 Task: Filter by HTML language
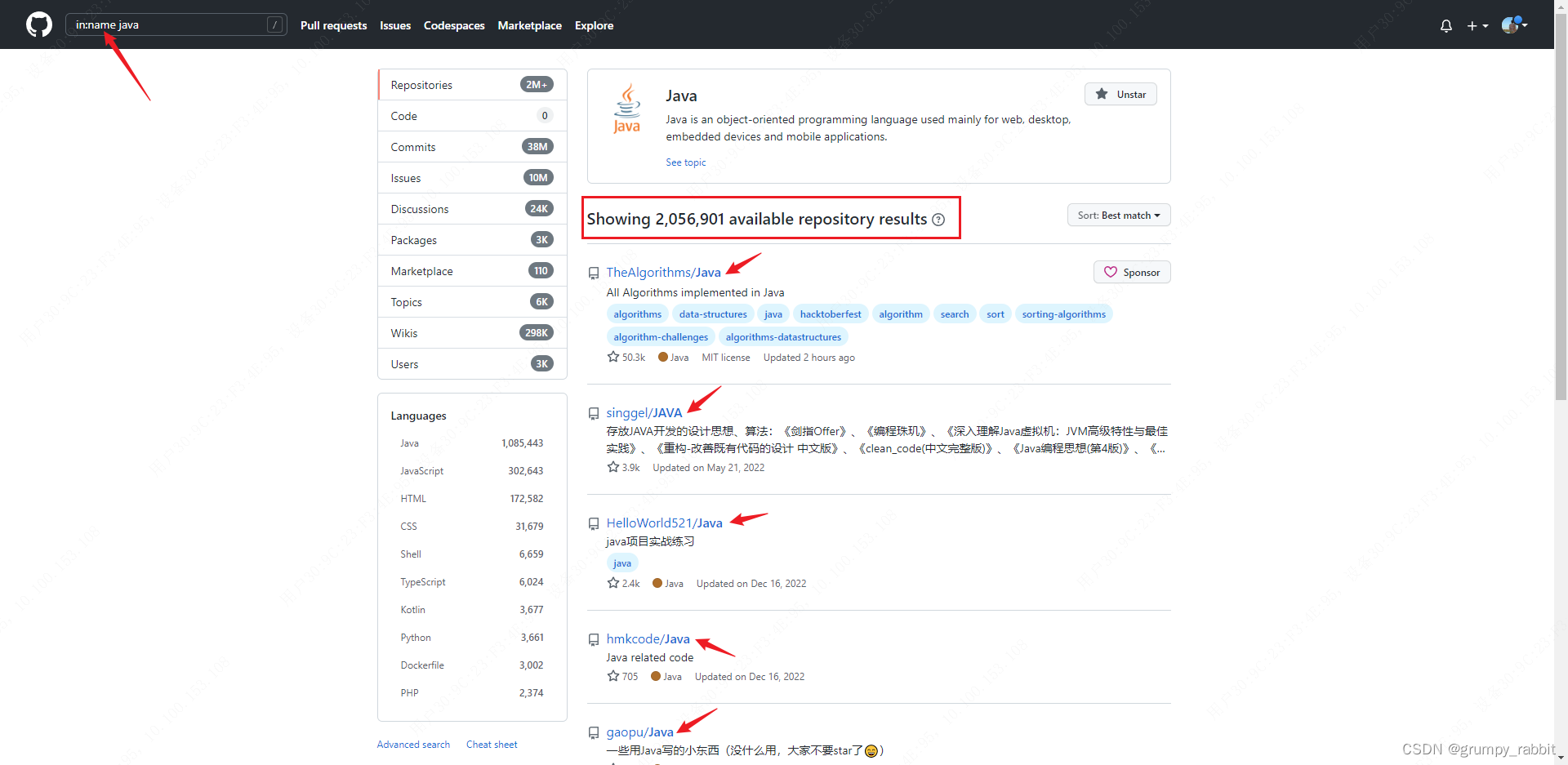pyautogui.click(x=472, y=499)
